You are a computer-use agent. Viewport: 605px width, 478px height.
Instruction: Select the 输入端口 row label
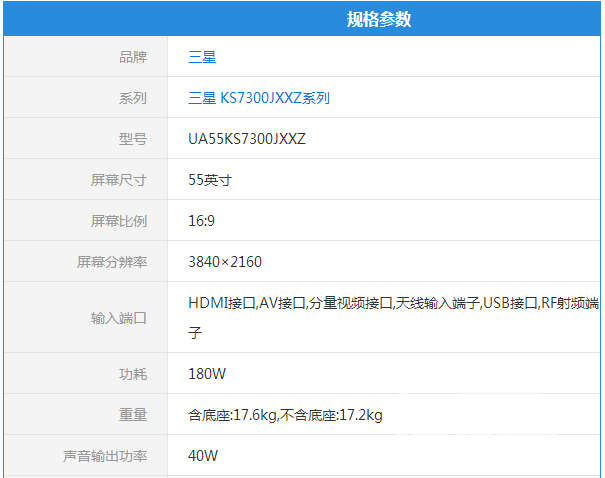click(119, 318)
